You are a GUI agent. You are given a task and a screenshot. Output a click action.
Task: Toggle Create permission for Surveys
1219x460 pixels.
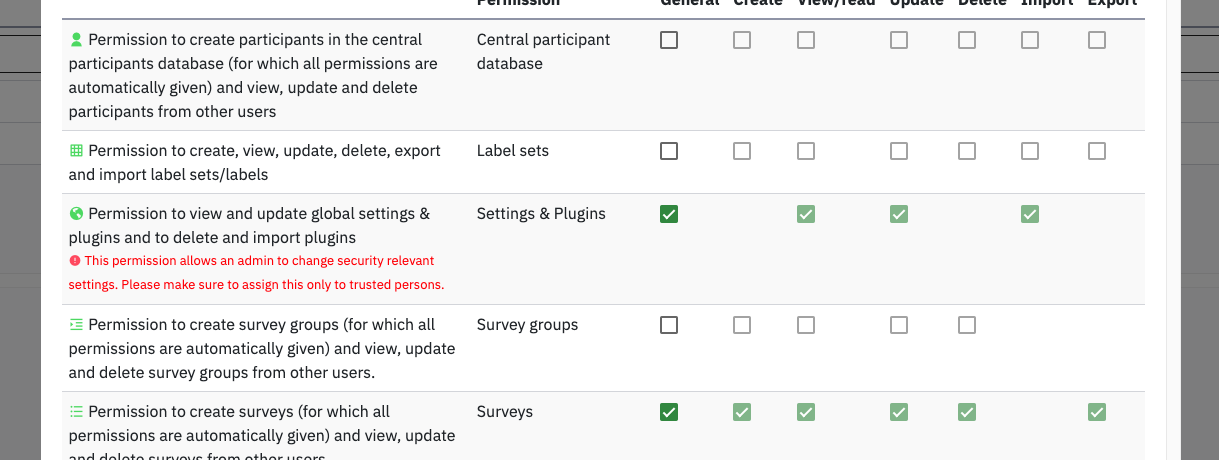742,412
